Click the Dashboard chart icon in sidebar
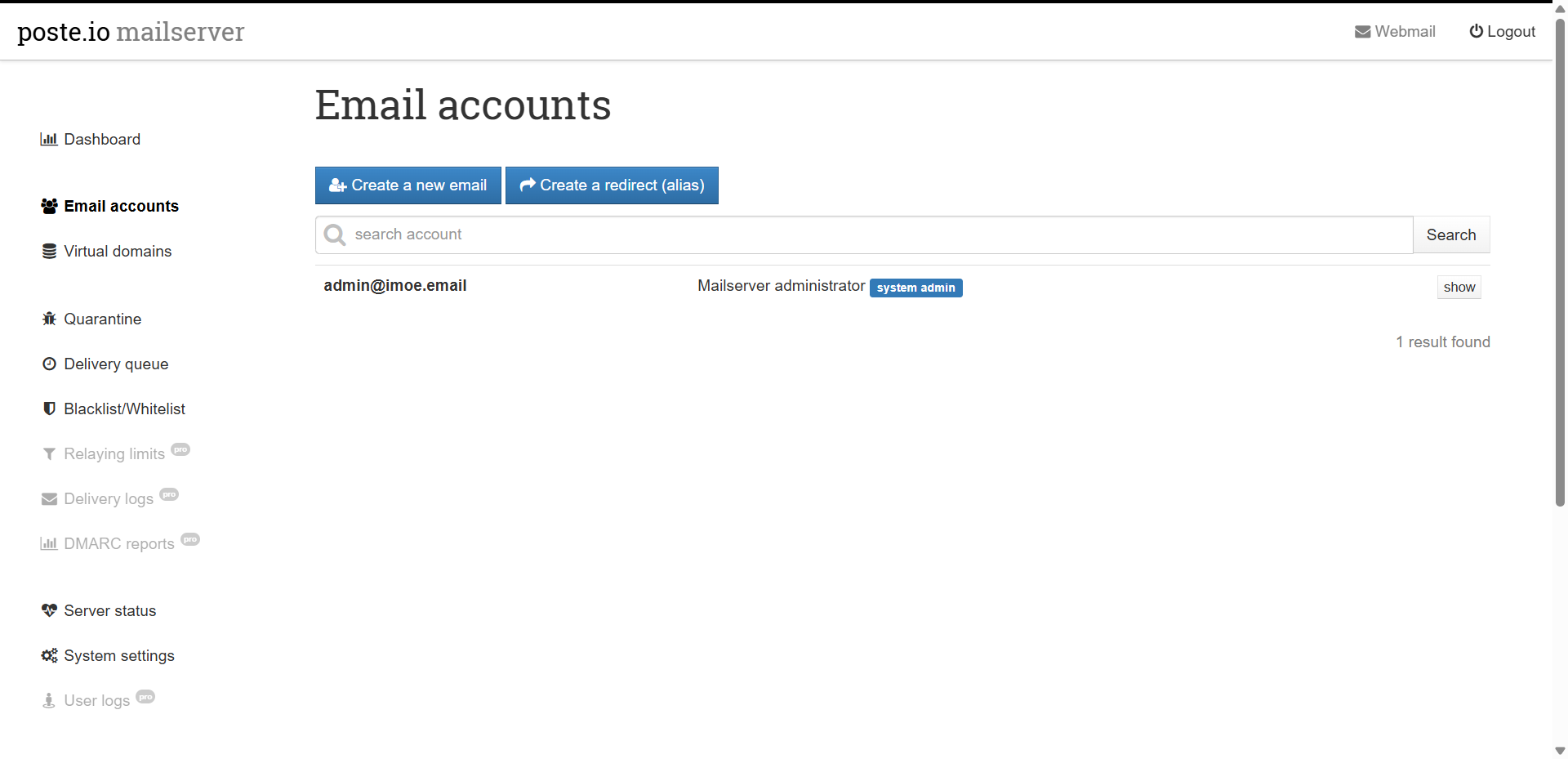The image size is (1568, 759). [x=48, y=140]
